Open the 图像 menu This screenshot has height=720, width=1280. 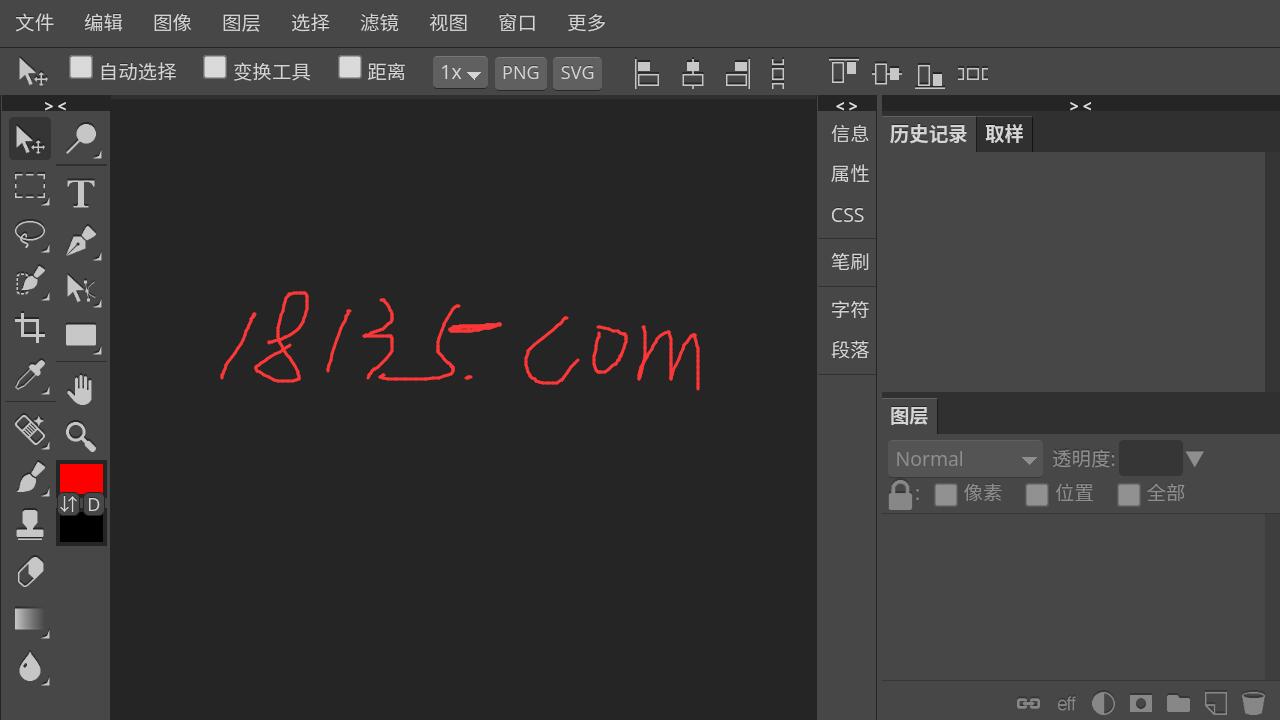point(173,23)
